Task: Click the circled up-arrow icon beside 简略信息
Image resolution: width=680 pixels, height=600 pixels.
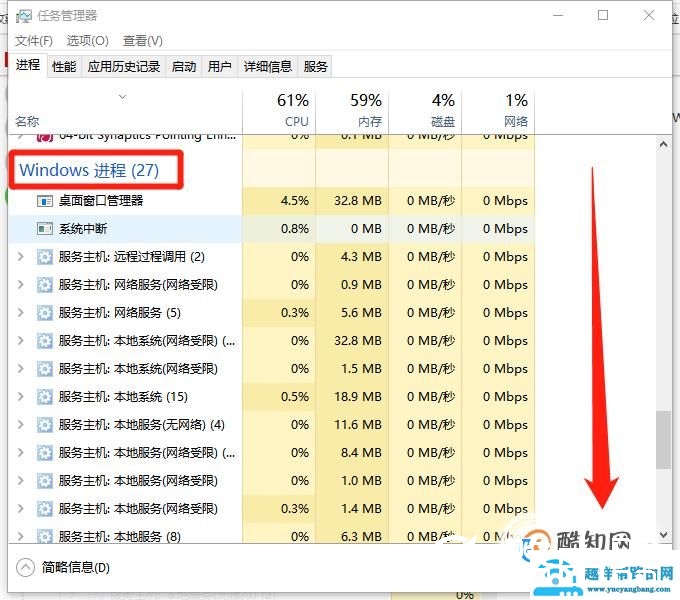Action: click(x=25, y=567)
